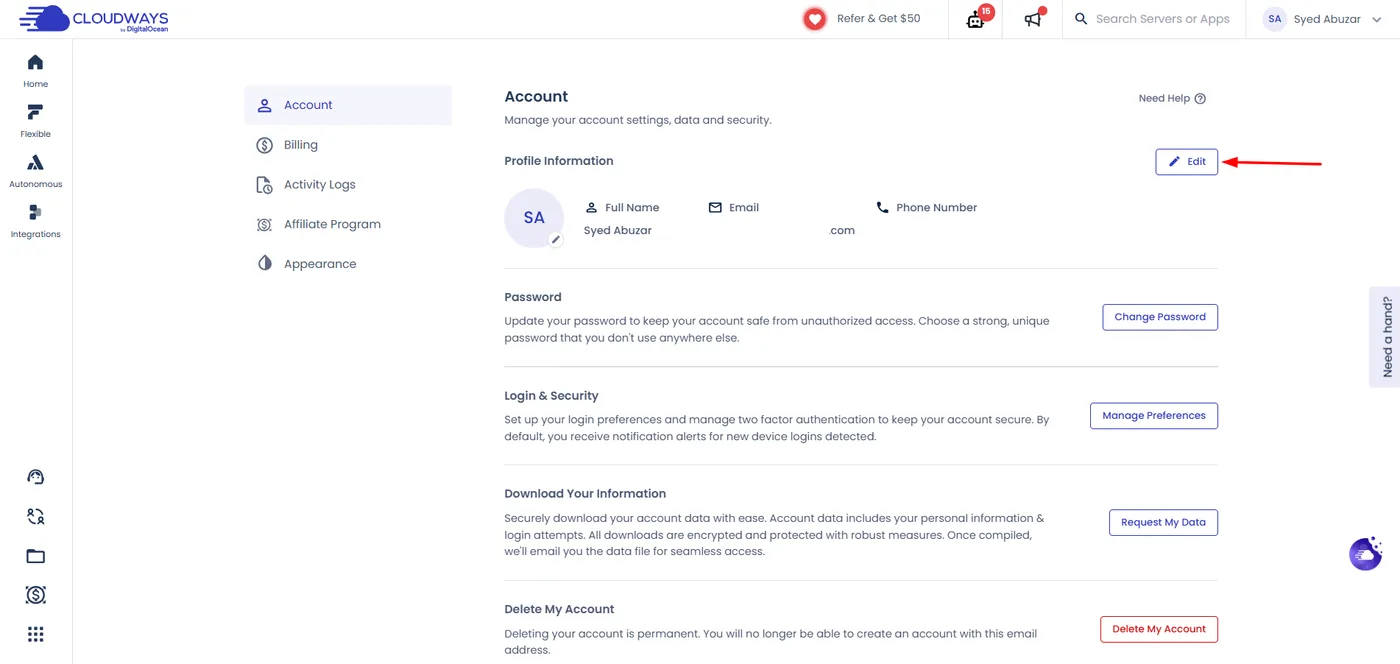Viewport: 1400px width, 664px height.
Task: Open the projects folder icon in sidebar
Action: tap(36, 556)
